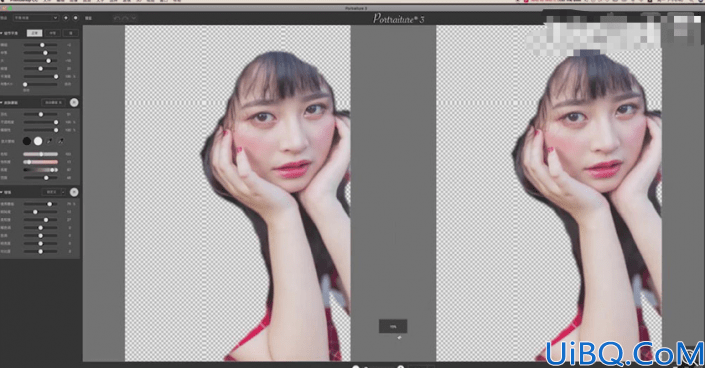This screenshot has width=705, height=368.
Task: Select the middle smoothing mode button
Action: click(x=53, y=33)
